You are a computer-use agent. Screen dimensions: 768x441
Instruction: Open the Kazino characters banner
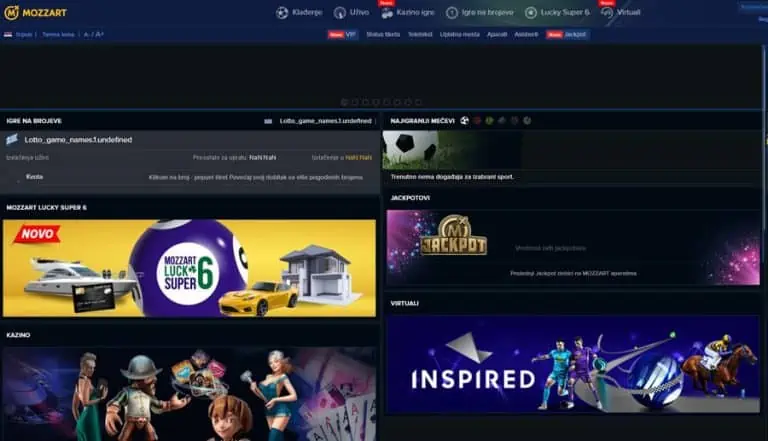click(x=189, y=394)
